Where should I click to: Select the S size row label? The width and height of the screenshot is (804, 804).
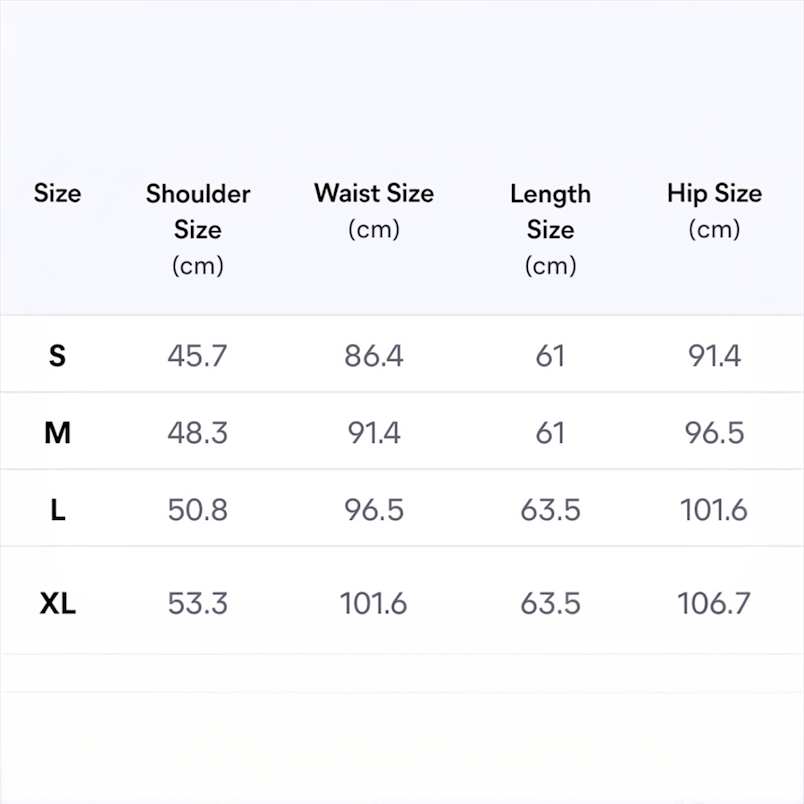tap(57, 355)
